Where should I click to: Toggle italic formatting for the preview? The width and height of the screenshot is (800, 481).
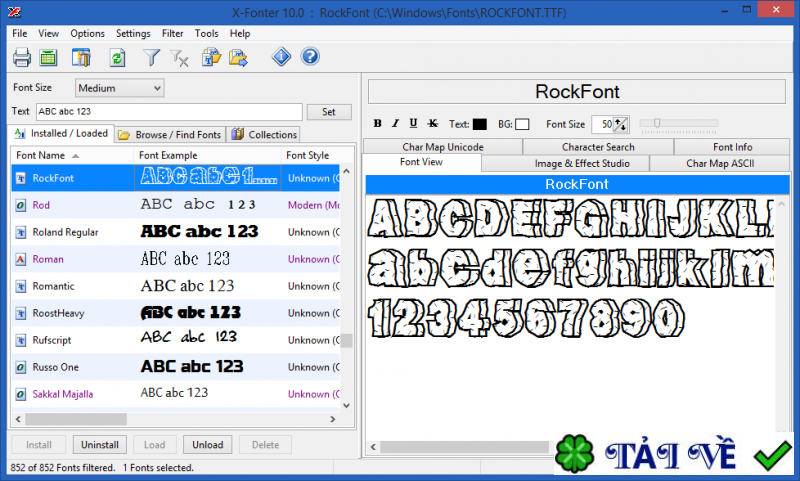coord(396,124)
